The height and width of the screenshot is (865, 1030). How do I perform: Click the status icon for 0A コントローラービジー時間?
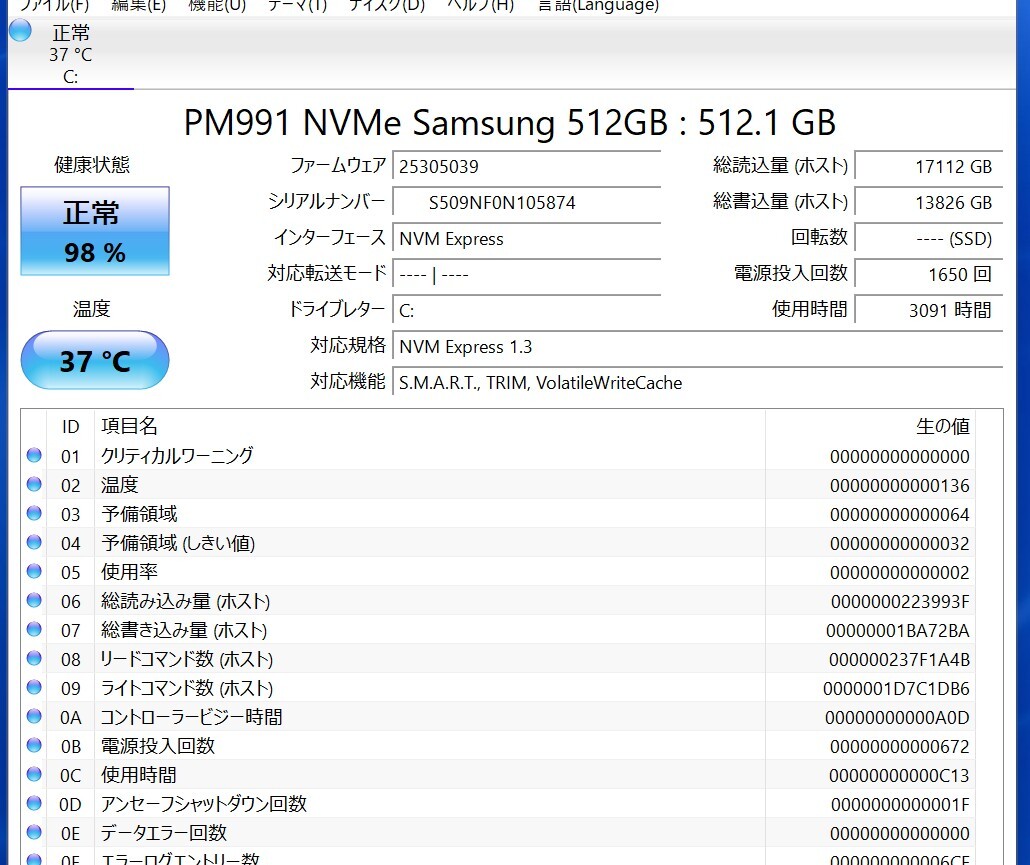(x=34, y=716)
